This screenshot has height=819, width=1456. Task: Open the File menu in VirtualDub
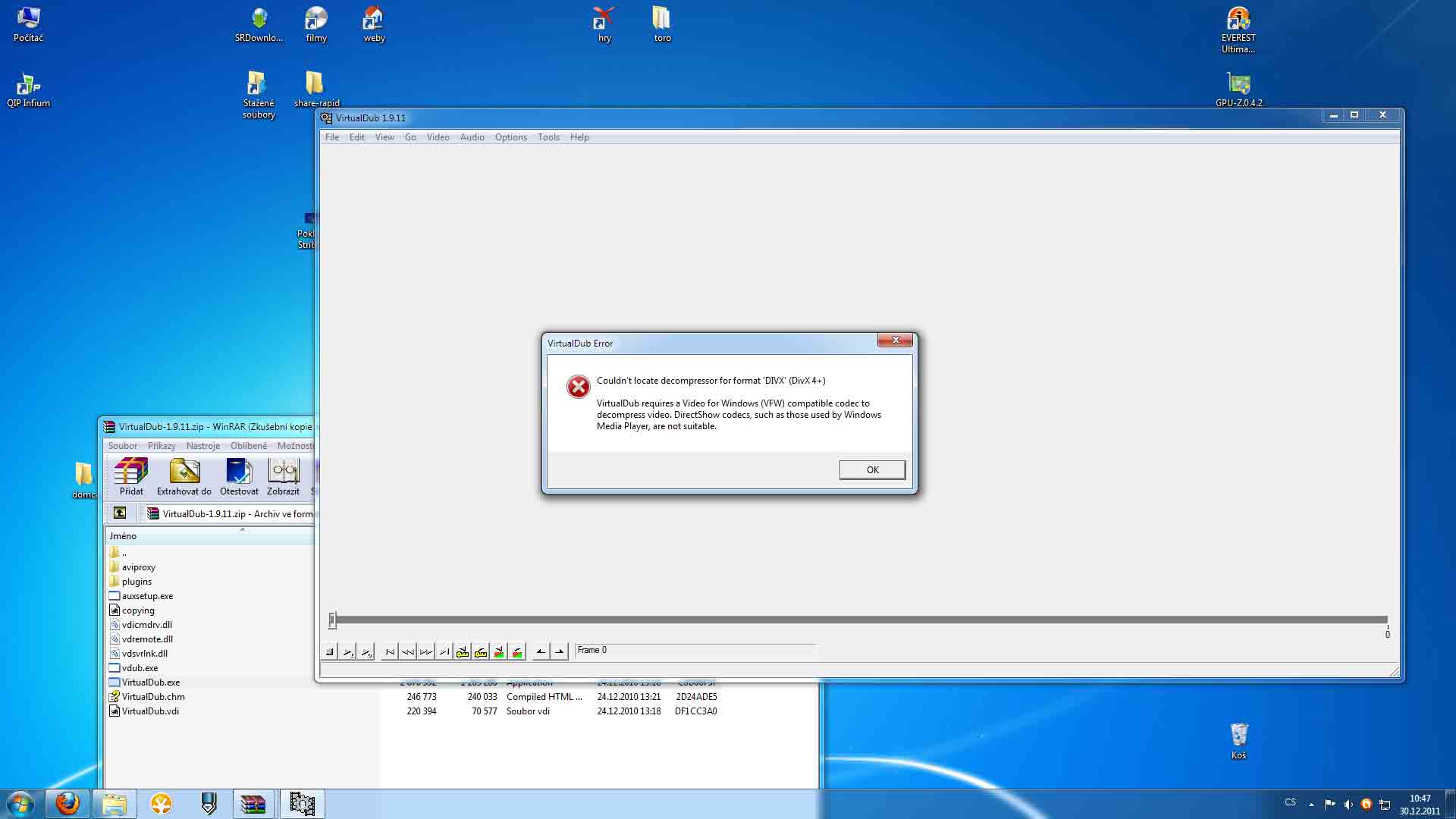pyautogui.click(x=332, y=137)
